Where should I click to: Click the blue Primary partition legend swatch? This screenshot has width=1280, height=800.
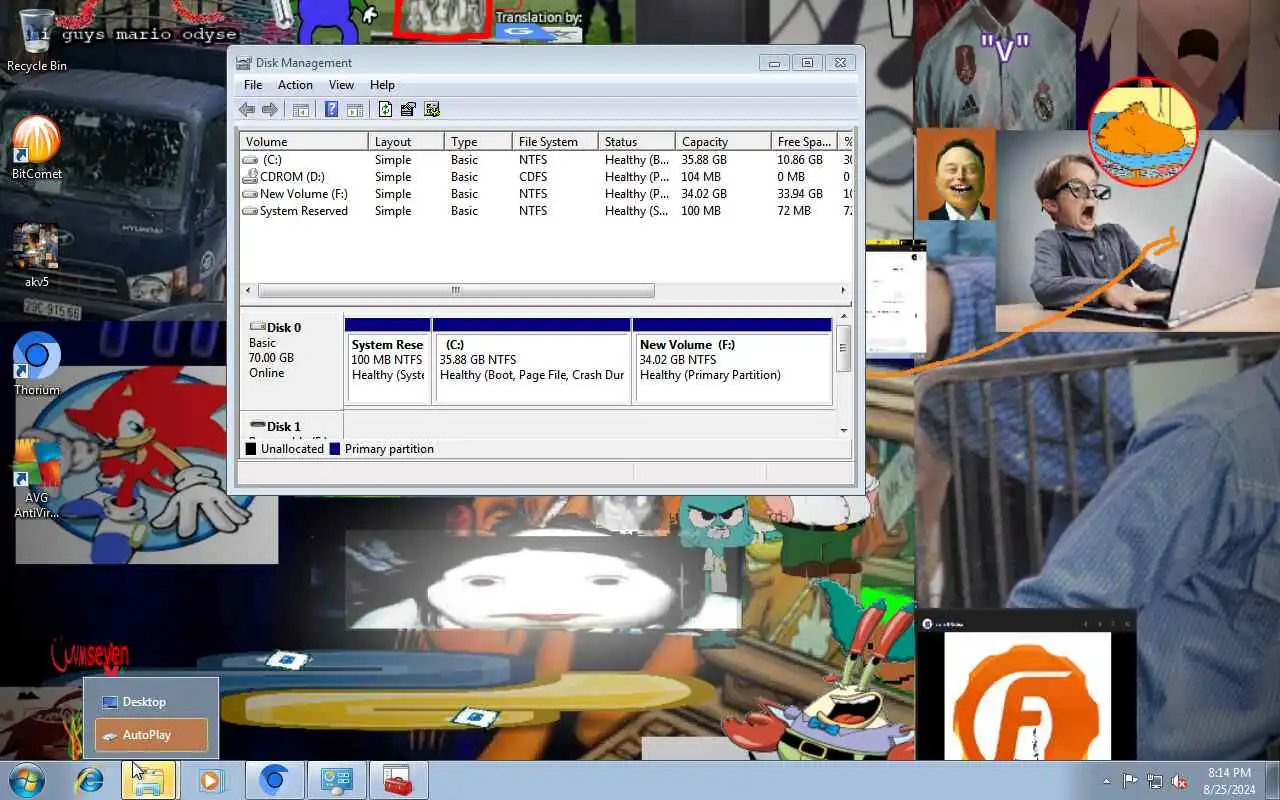click(335, 449)
